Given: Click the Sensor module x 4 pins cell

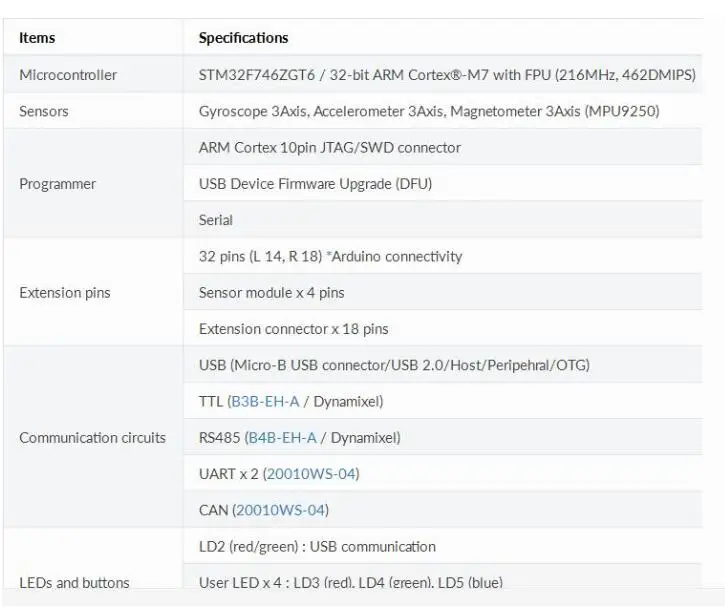Looking at the screenshot, I should click(x=443, y=292).
